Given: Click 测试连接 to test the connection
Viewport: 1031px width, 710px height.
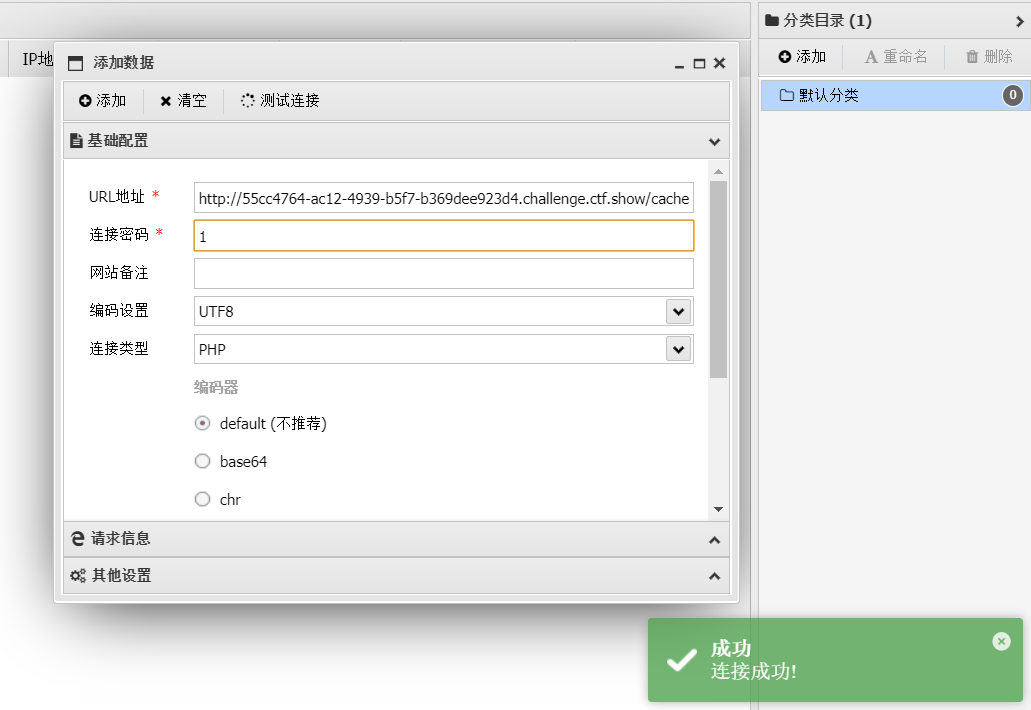Looking at the screenshot, I should click(280, 101).
